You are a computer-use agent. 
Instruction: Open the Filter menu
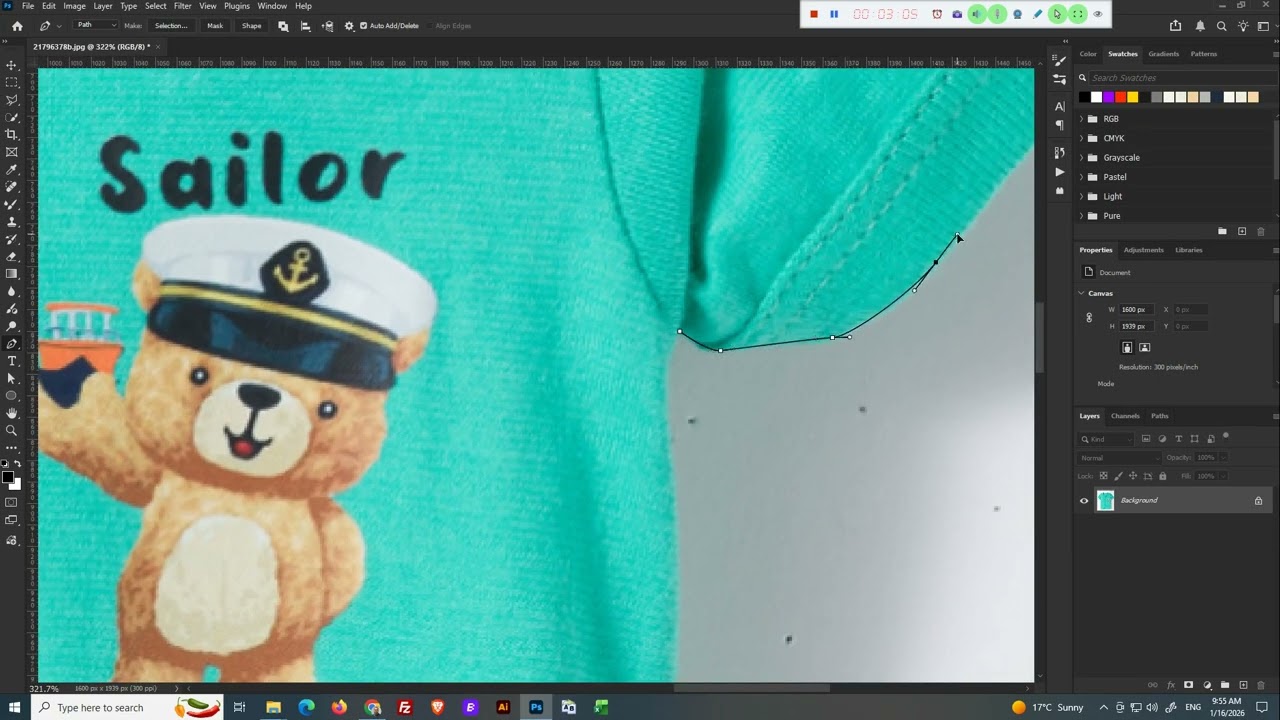point(183,6)
